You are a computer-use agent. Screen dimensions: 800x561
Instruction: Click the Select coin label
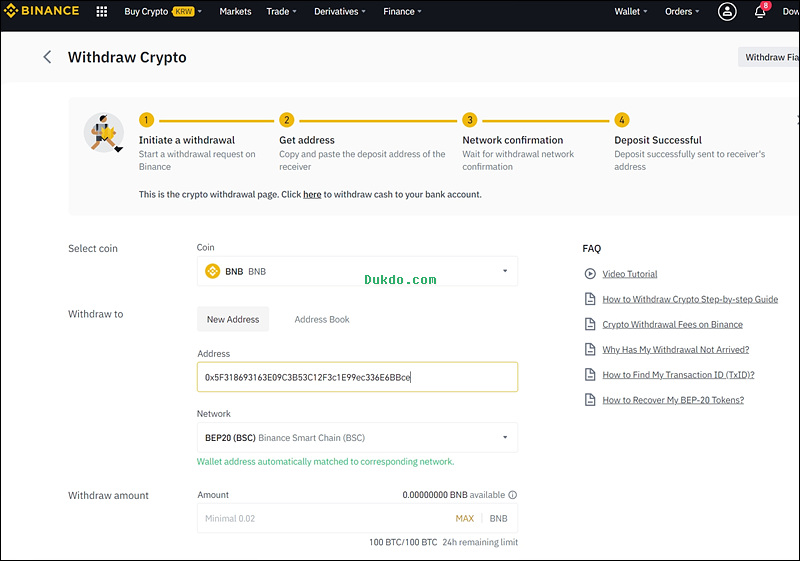point(93,248)
